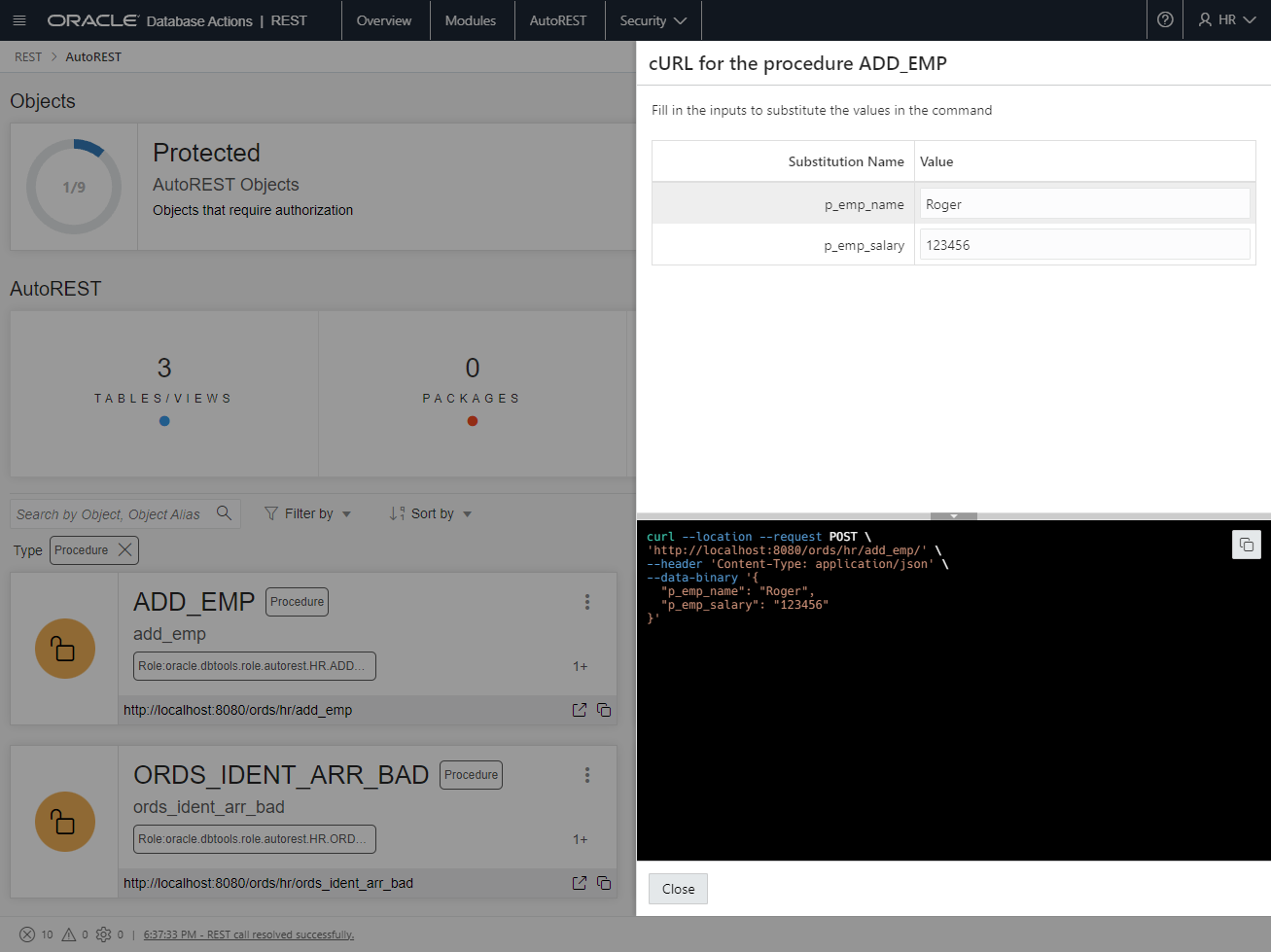Click the p_emp_salary value field
This screenshot has height=952, width=1271.
pyautogui.click(x=1084, y=245)
